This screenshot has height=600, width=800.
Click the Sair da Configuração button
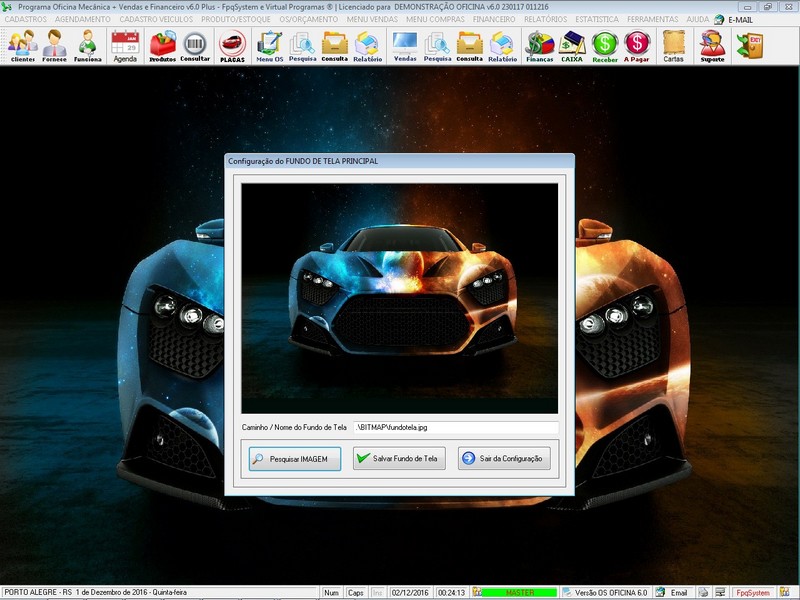(504, 458)
